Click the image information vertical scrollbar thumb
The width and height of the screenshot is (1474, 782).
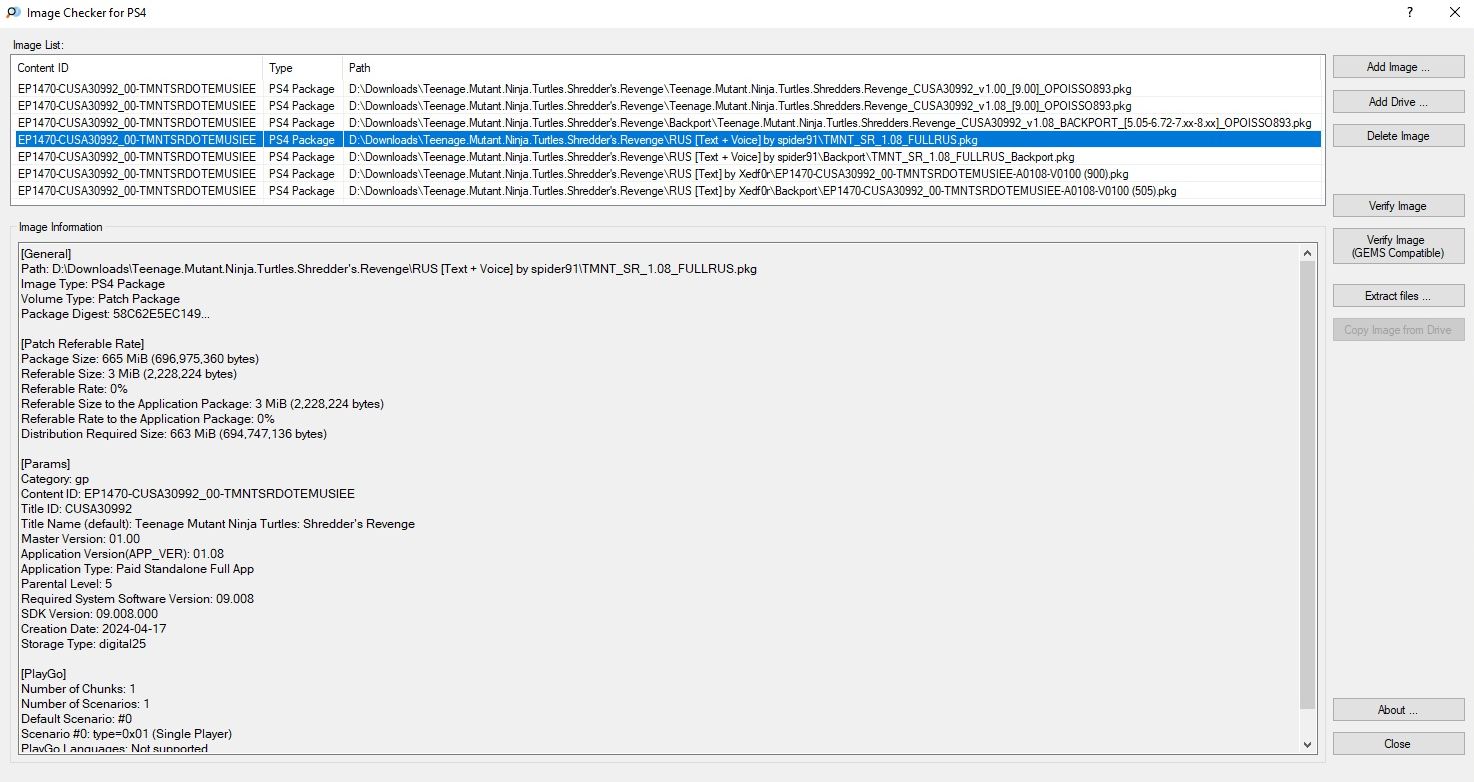click(x=1308, y=485)
